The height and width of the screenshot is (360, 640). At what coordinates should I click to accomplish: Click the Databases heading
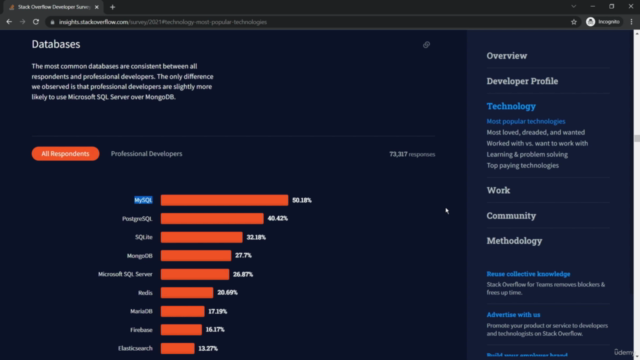click(x=56, y=44)
